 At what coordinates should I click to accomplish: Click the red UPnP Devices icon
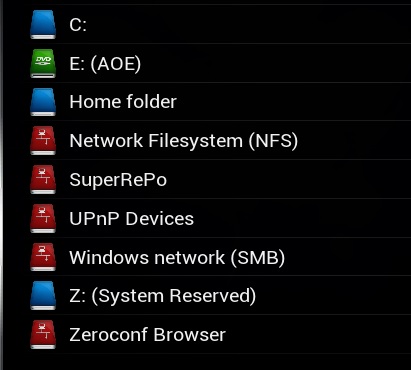click(43, 218)
